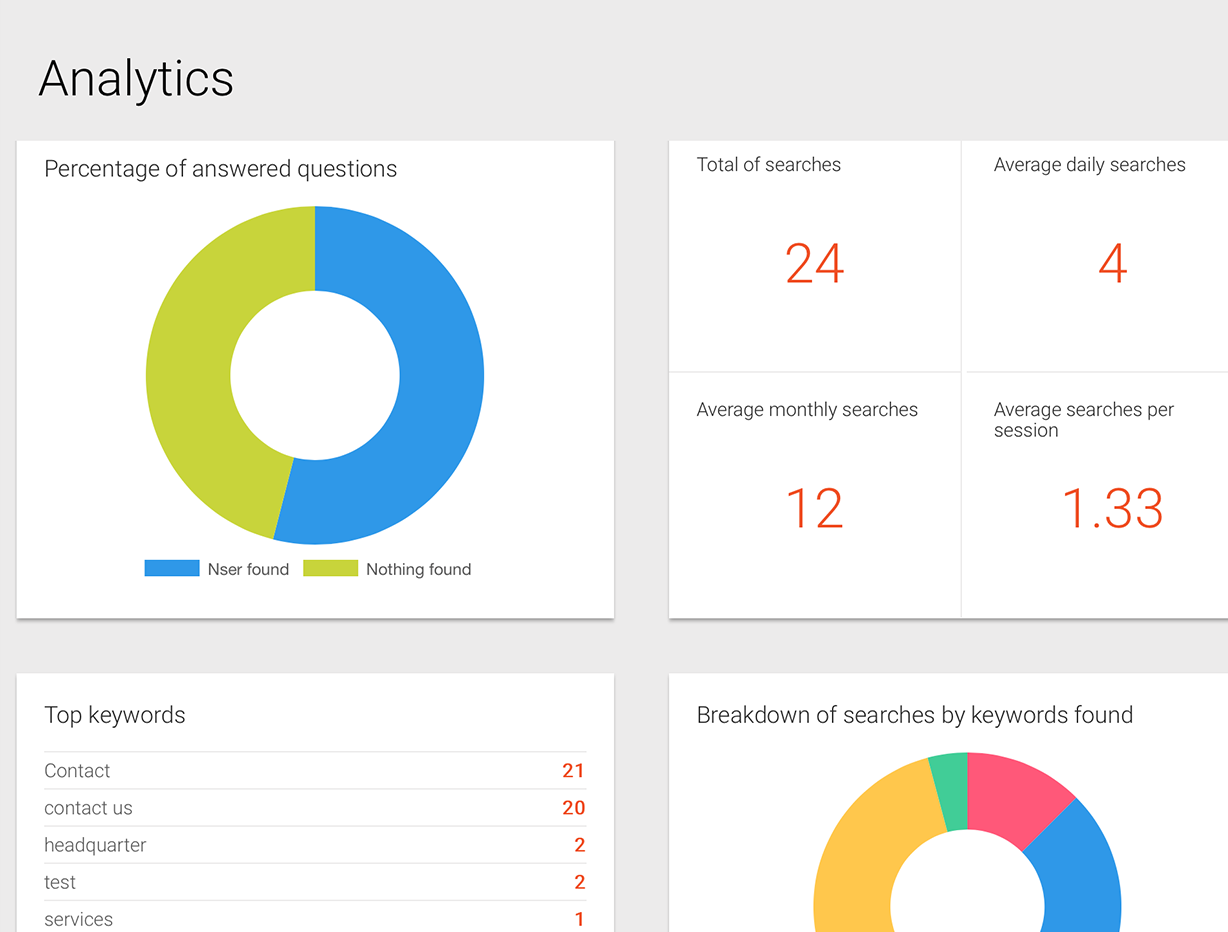The height and width of the screenshot is (932, 1228).
Task: Click the count 2 for test
Action: click(580, 882)
